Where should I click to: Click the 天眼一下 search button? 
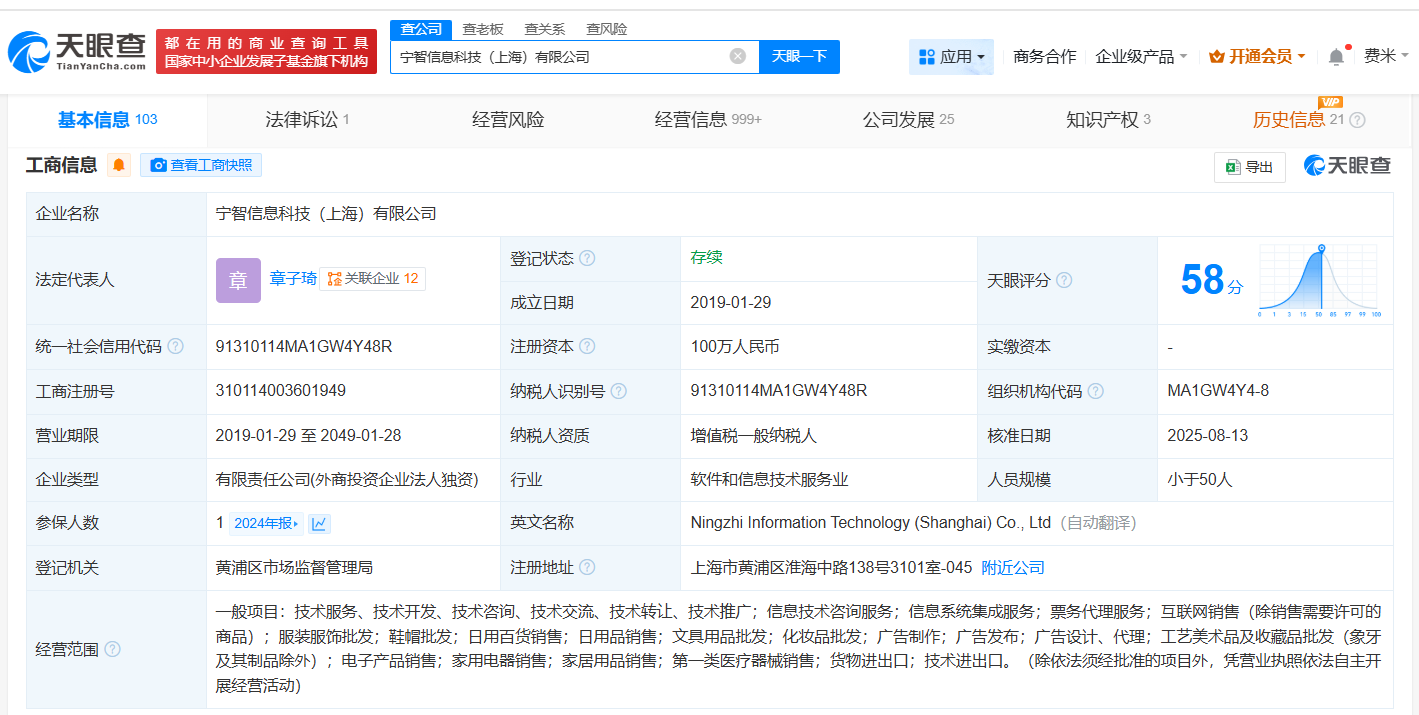(x=800, y=56)
